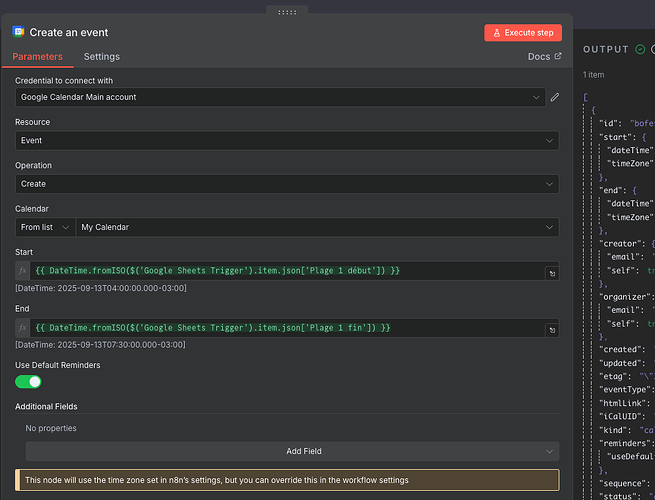Open the Credential to connect with dropdown
Image resolution: width=655 pixels, height=500 pixels.
pos(280,97)
